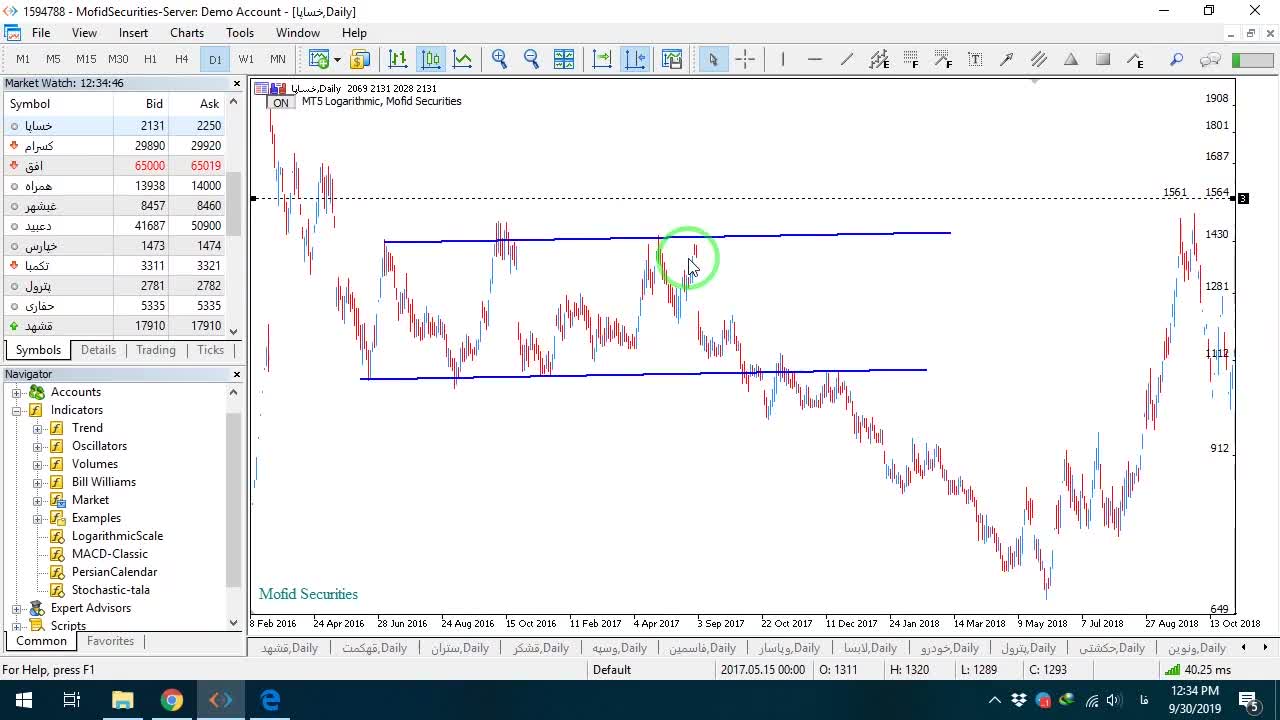Switch chart to candlesticks style

[431, 59]
